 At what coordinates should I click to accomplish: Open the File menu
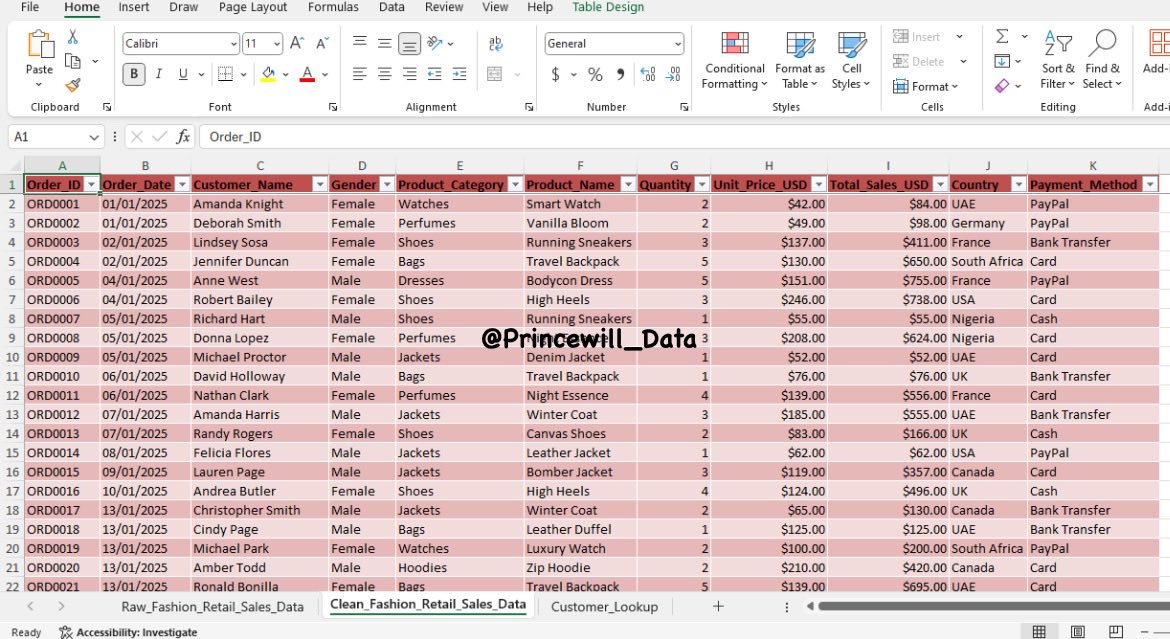(x=30, y=7)
